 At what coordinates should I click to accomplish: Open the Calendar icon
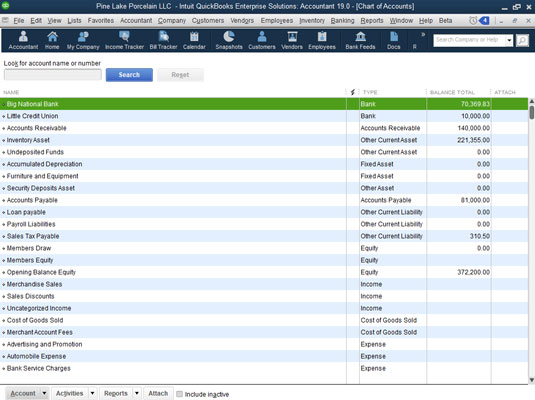pos(194,40)
